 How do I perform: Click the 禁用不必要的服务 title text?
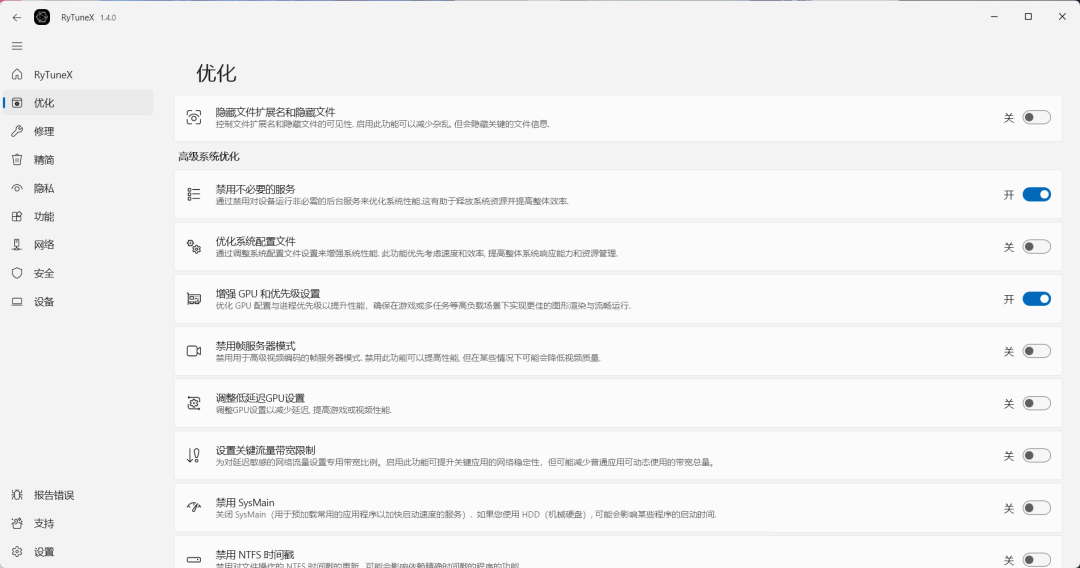coord(256,189)
